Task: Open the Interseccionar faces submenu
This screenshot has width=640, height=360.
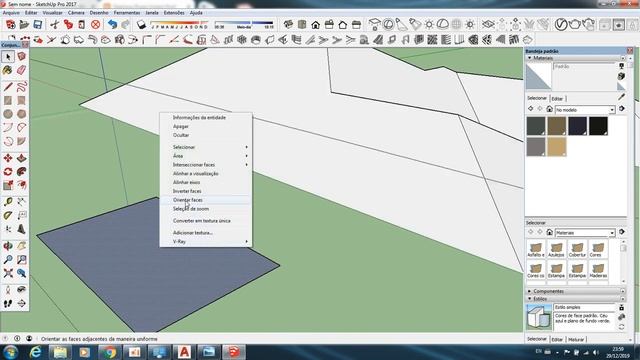Action: 206,165
